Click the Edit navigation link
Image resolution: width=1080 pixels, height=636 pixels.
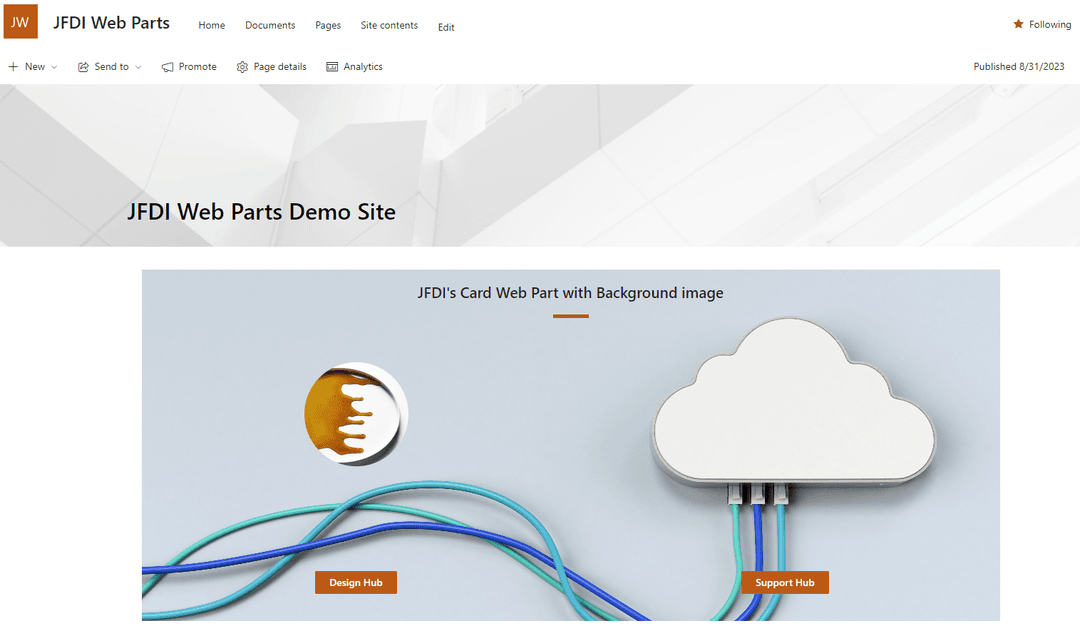[446, 27]
